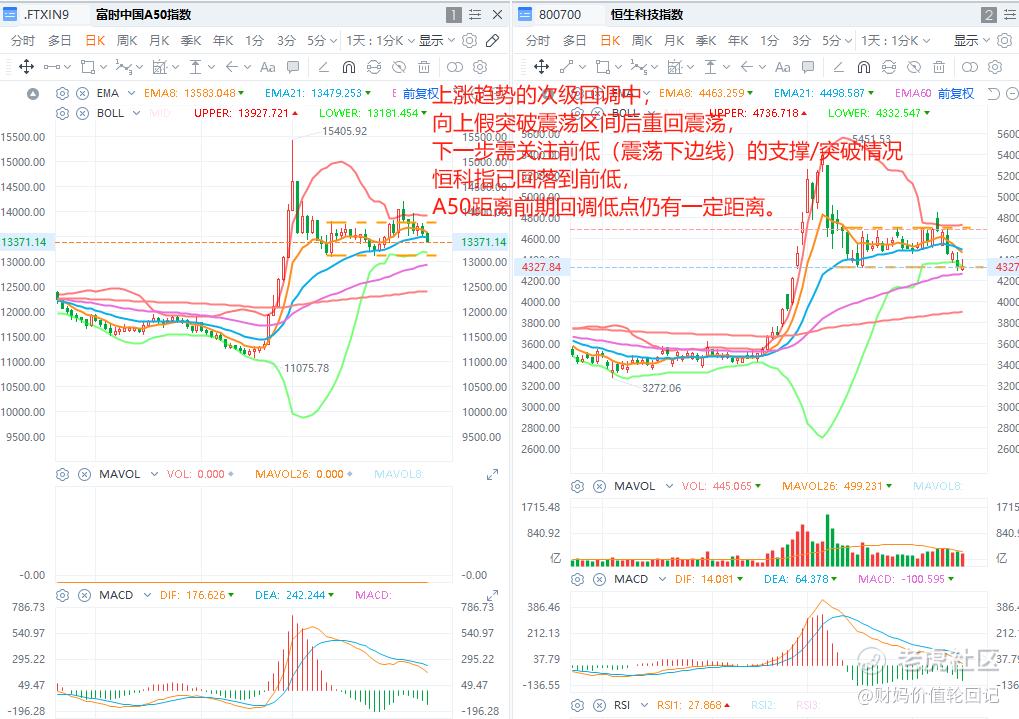Toggle linked-charts icon in A50 toolbar
Screen dimensions: 1019x719
[455, 66]
